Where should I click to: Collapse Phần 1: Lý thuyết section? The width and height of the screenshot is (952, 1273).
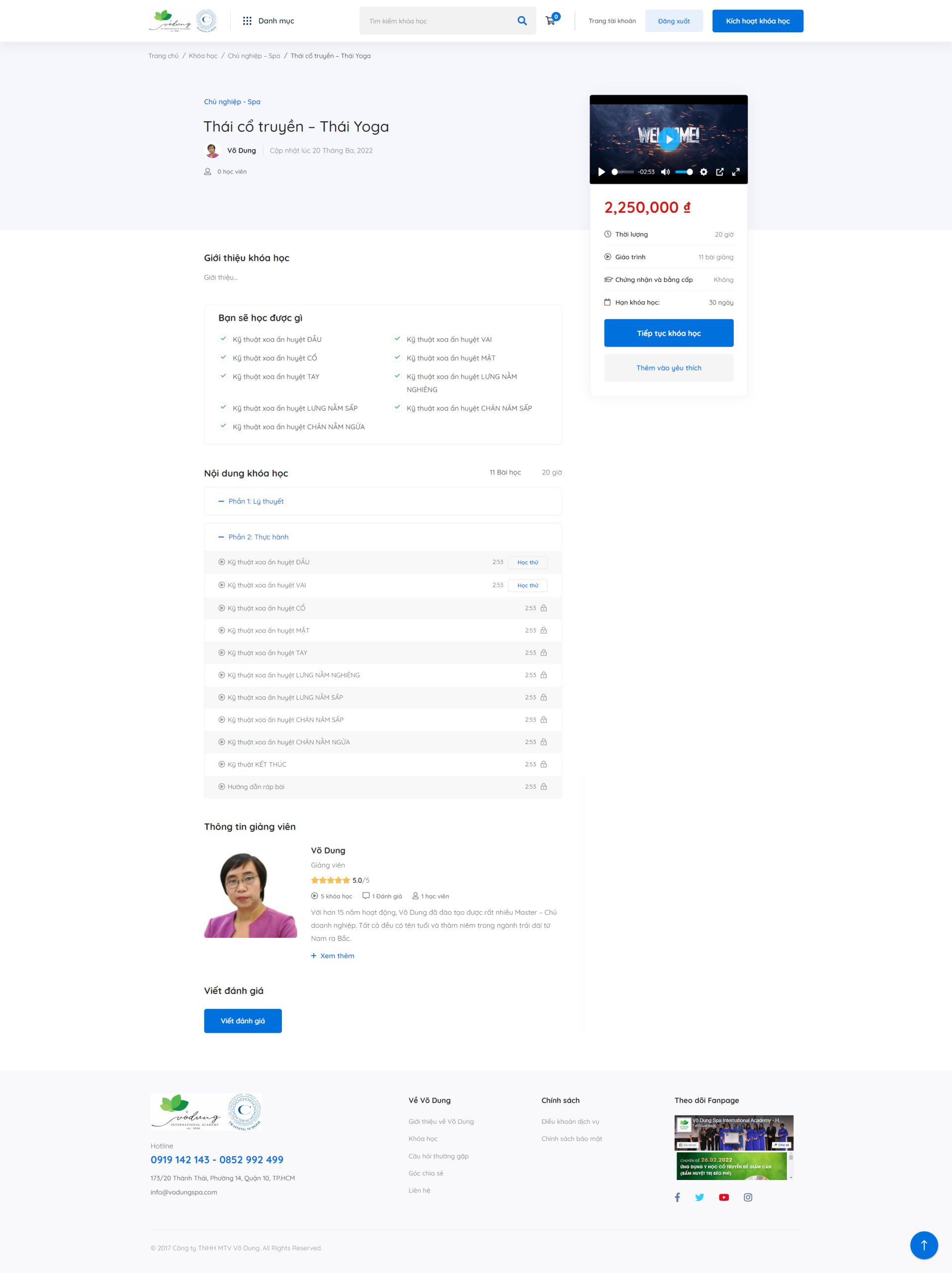(x=256, y=501)
